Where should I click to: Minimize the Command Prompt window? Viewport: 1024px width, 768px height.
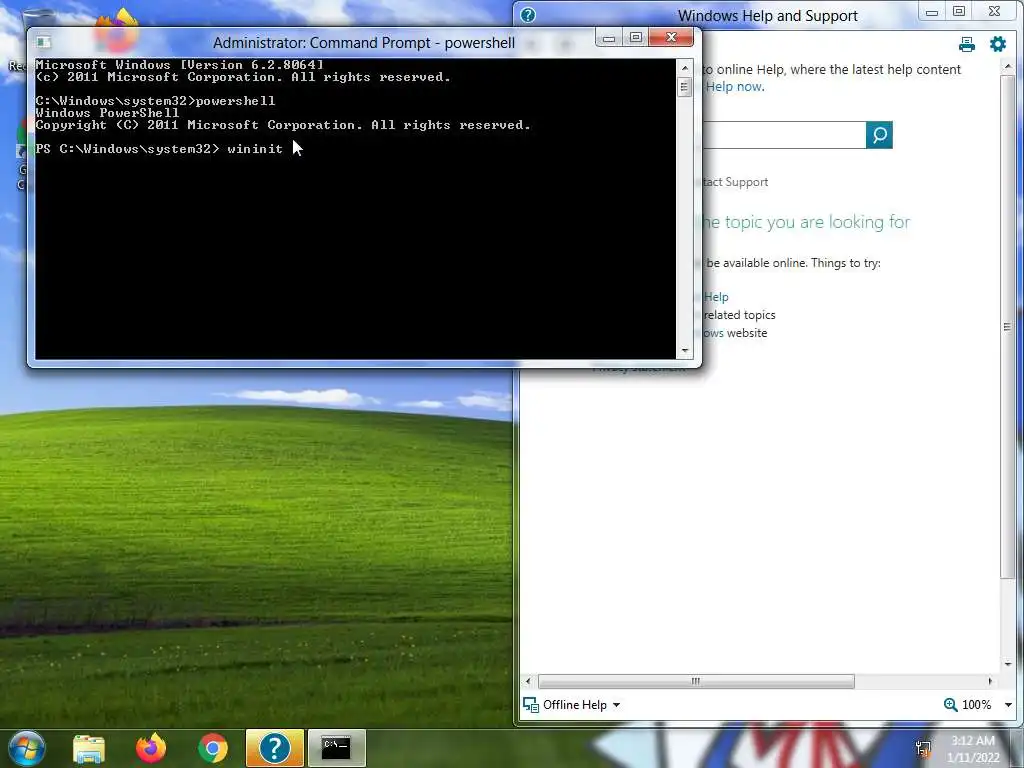(609, 38)
